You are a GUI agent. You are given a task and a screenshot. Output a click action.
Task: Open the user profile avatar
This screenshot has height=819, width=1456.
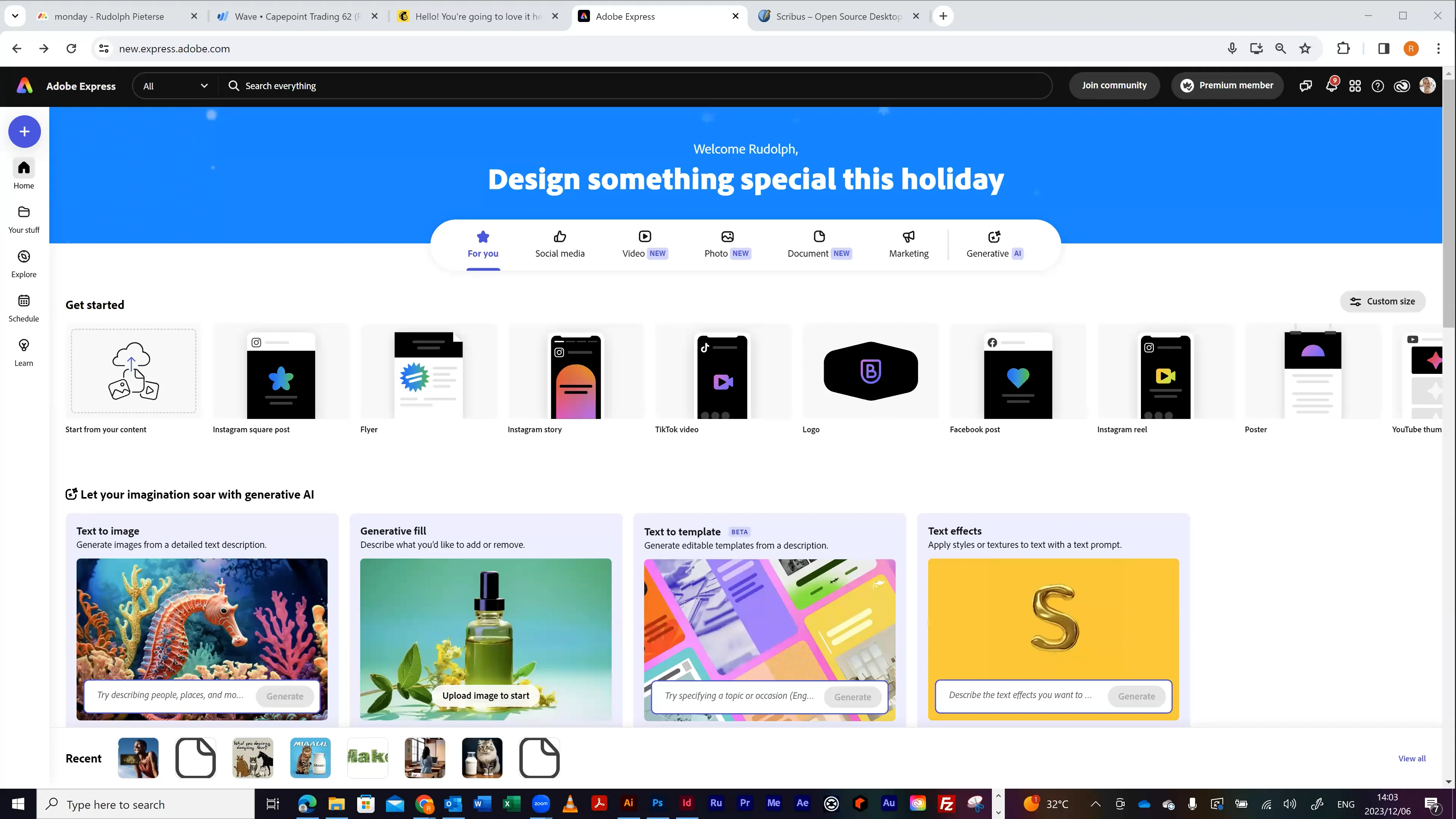(1427, 85)
